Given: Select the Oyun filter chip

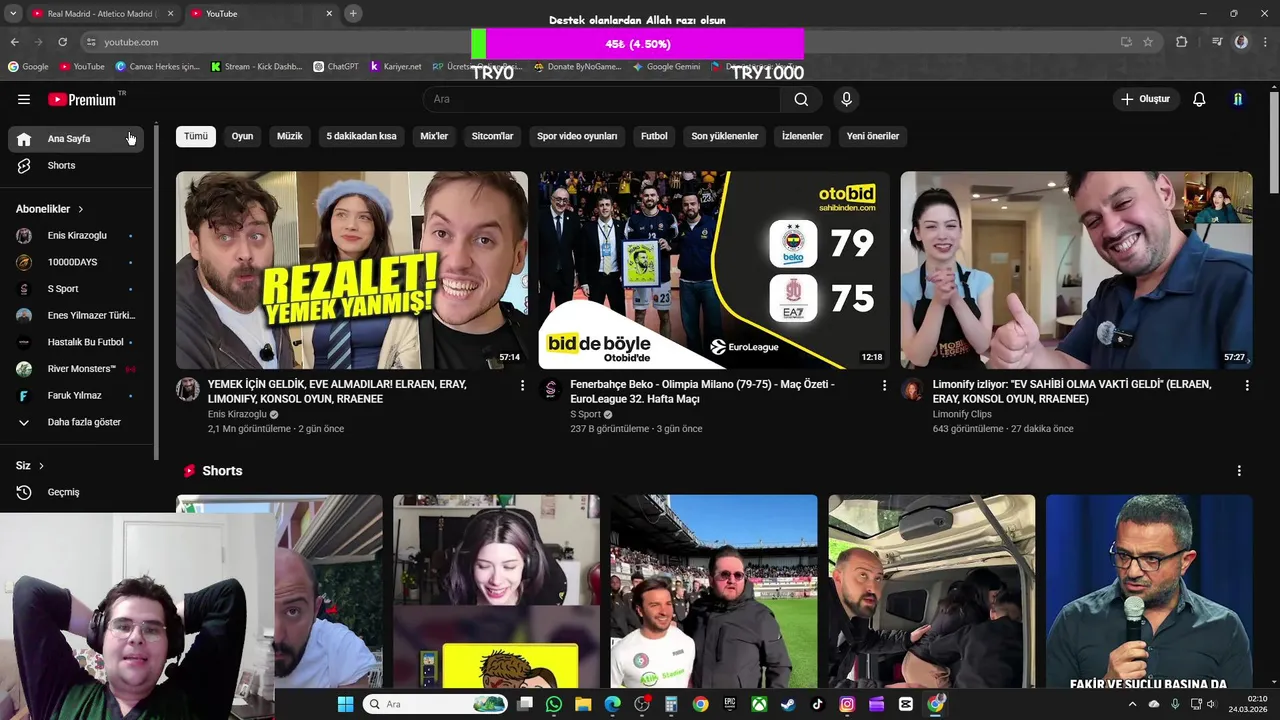Looking at the screenshot, I should tap(243, 136).
